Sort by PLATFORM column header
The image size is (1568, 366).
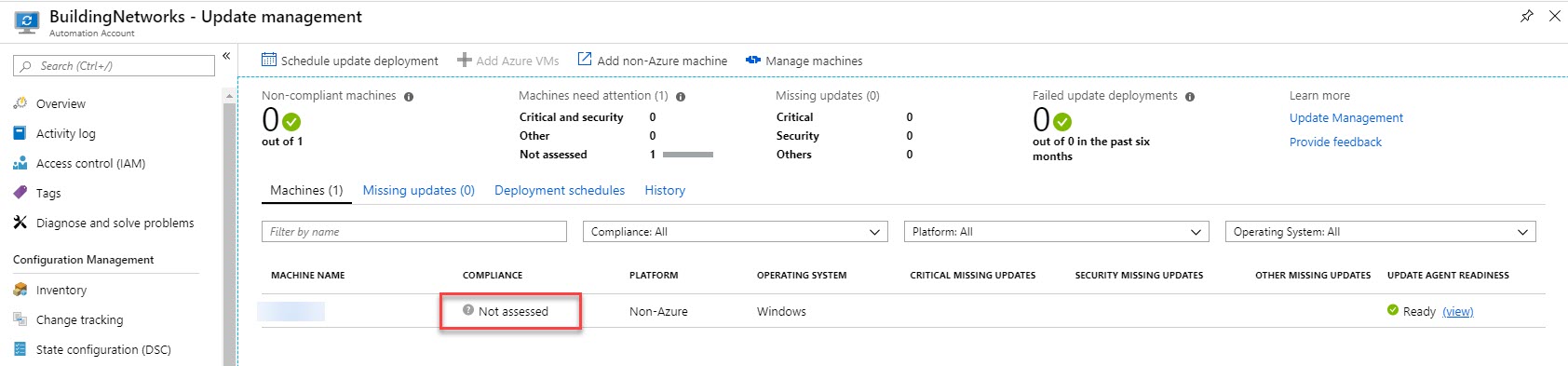pos(654,276)
